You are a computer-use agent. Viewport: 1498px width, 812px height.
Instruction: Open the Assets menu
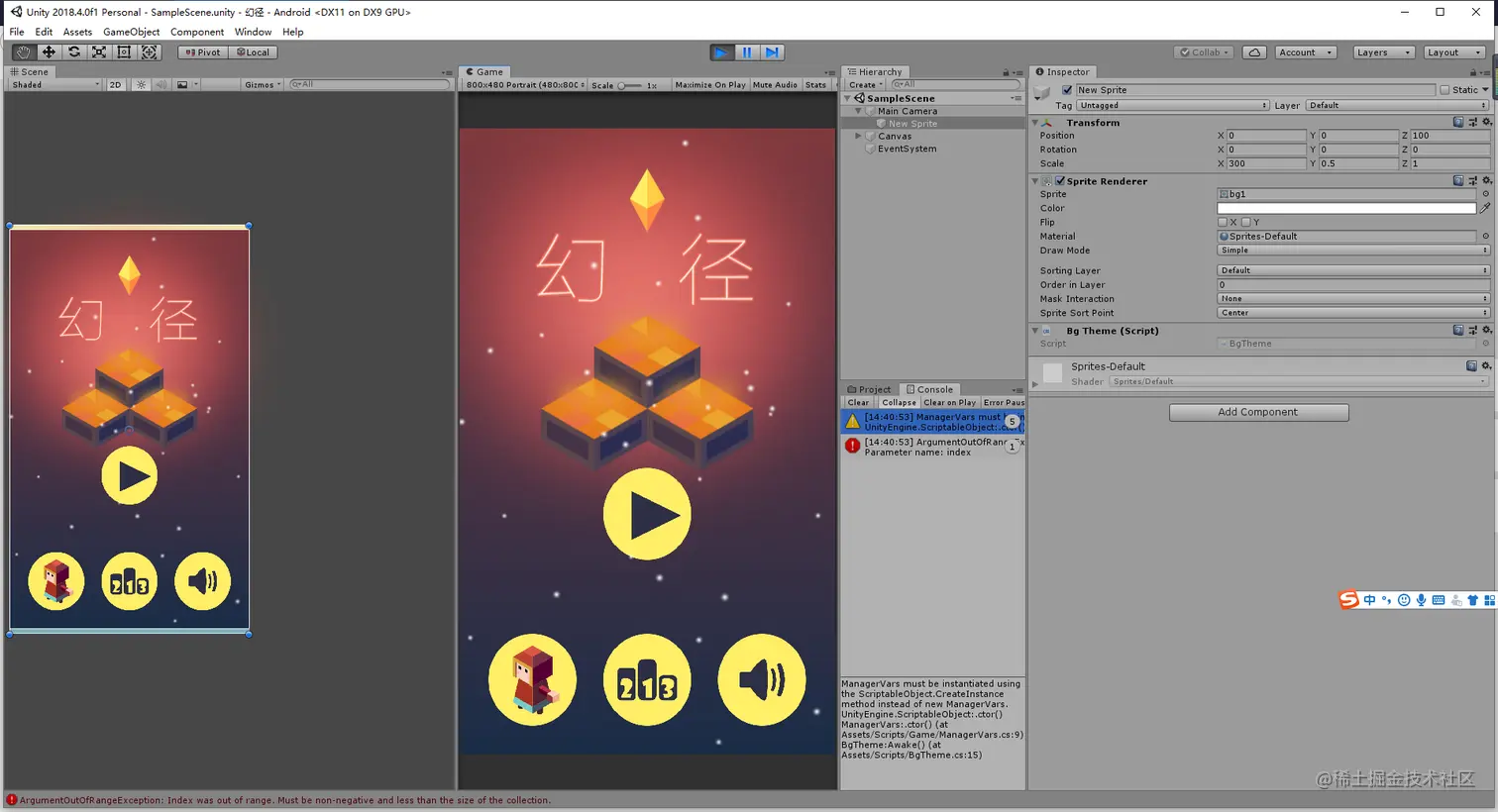click(77, 32)
